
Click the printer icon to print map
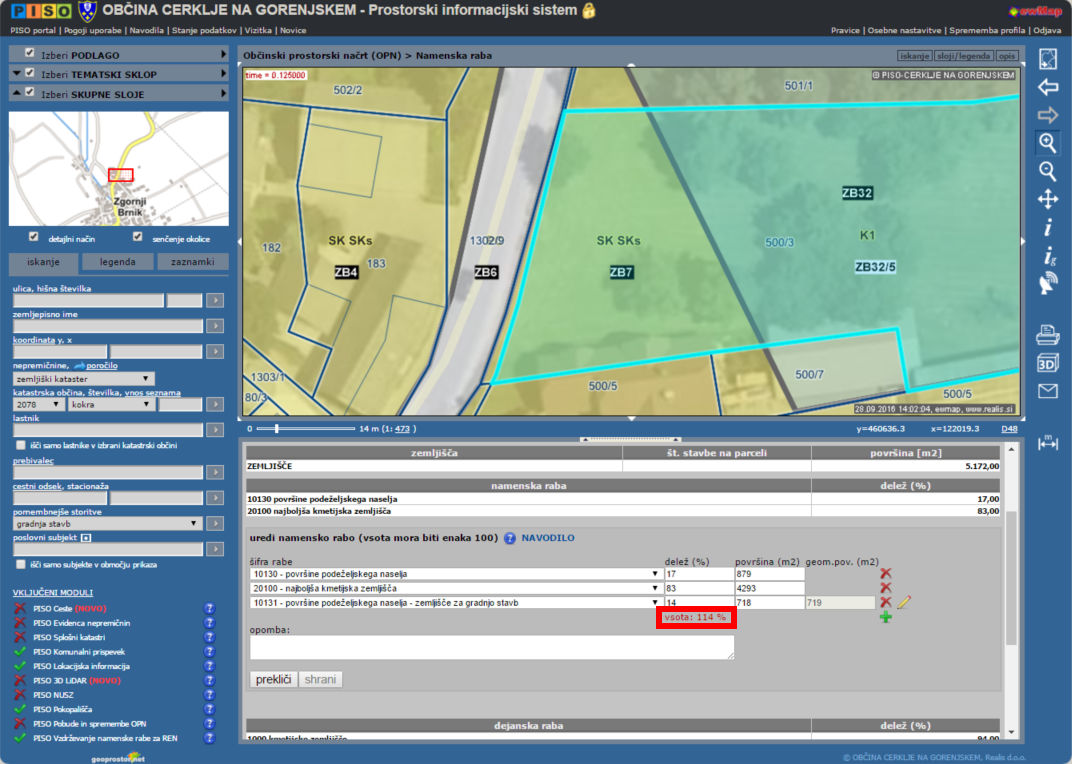pyautogui.click(x=1047, y=334)
